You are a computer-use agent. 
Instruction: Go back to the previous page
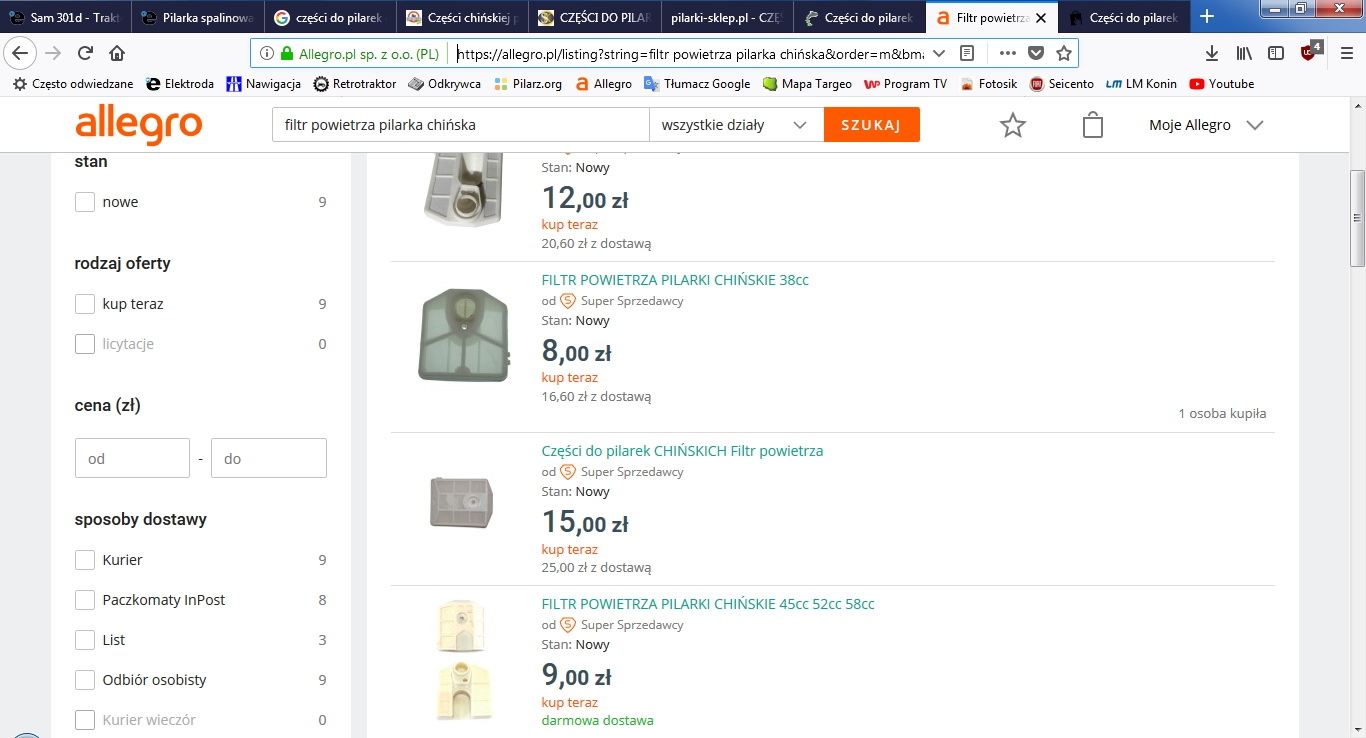20,54
